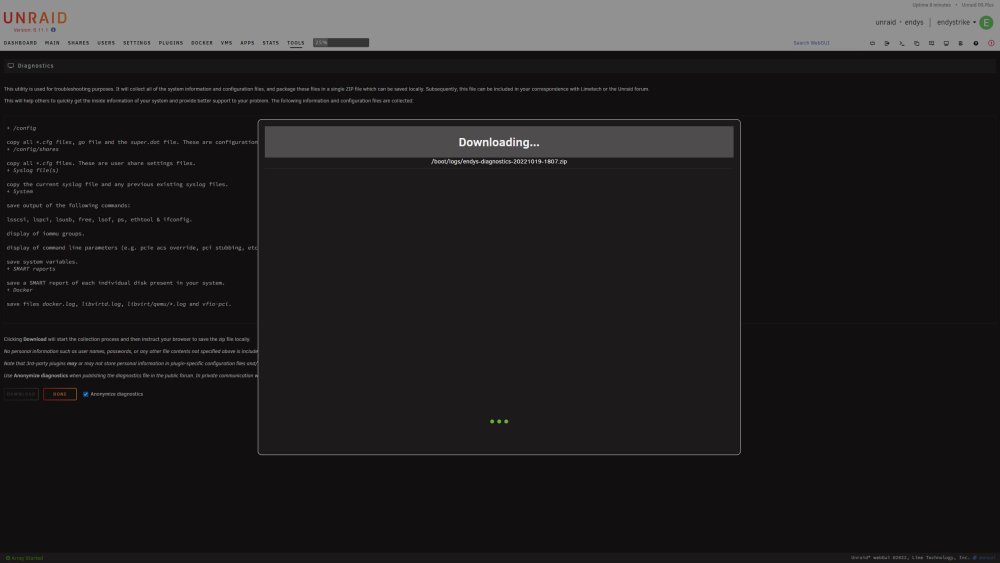Image resolution: width=1000 pixels, height=563 pixels.
Task: Click the Diagnostics page title
Action: pos(36,66)
